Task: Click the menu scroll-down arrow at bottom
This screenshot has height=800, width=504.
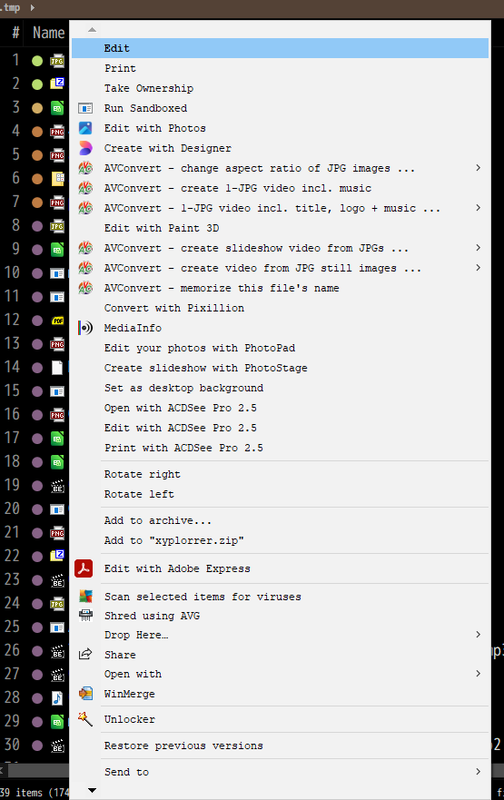Action: [x=92, y=790]
